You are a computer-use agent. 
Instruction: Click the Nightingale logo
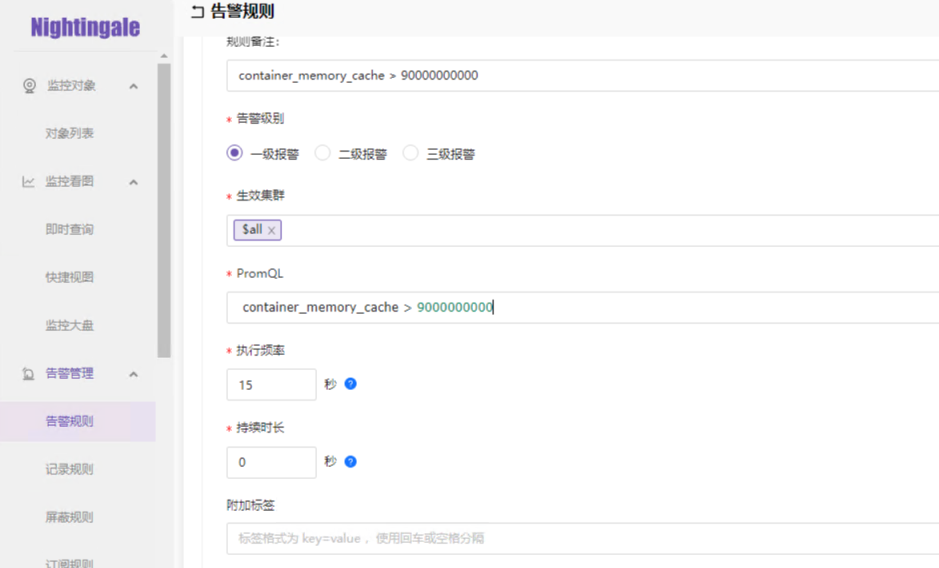tap(85, 28)
